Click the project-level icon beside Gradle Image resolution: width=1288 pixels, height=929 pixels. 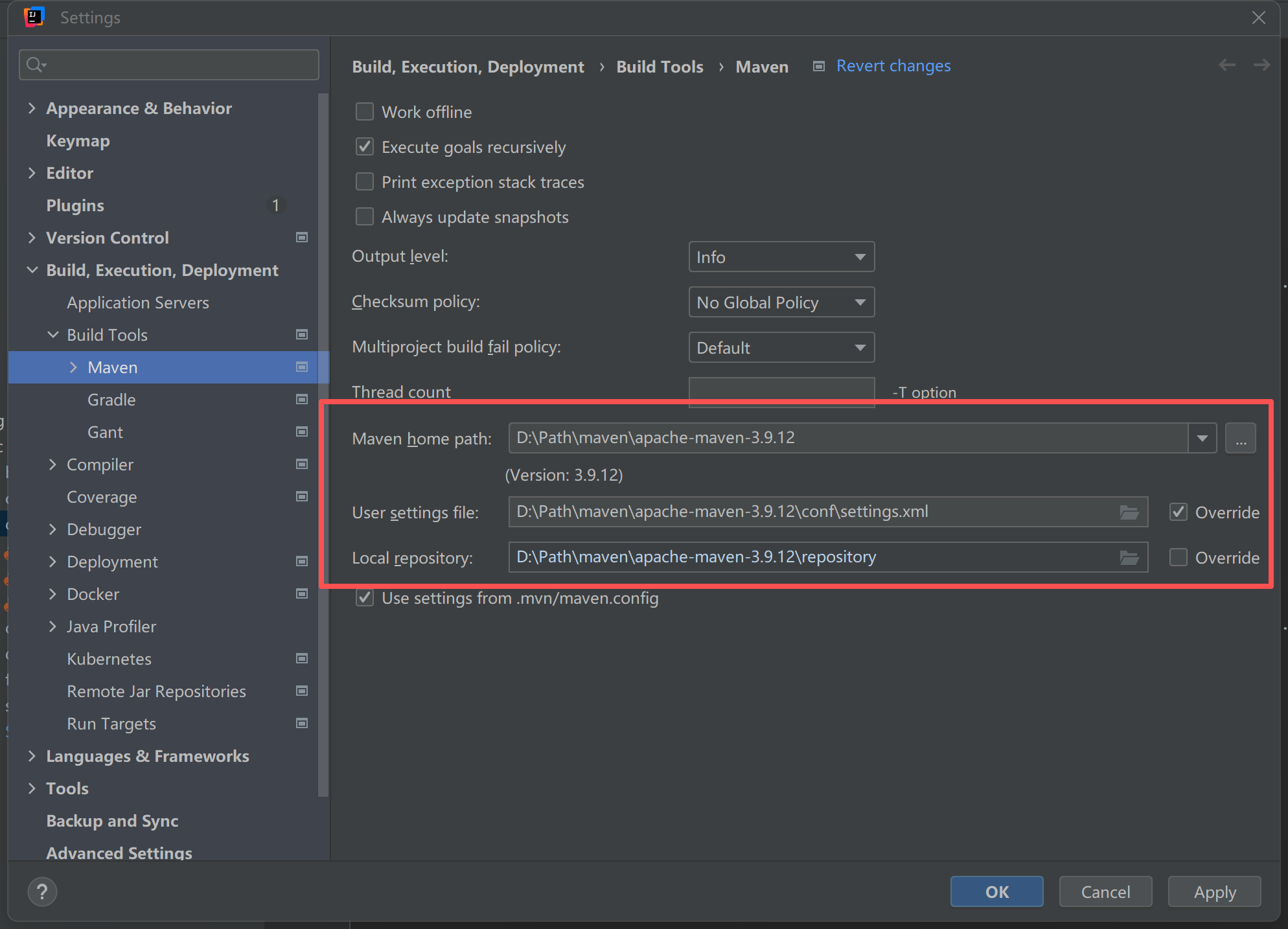(x=302, y=400)
